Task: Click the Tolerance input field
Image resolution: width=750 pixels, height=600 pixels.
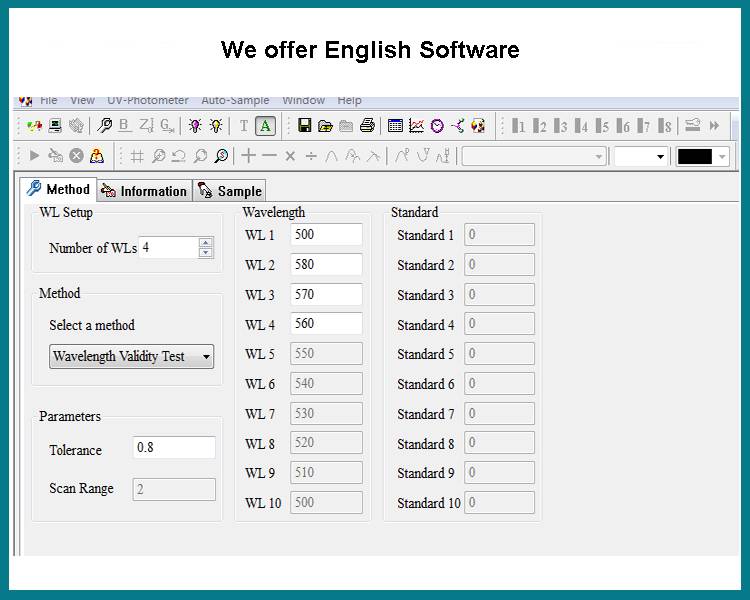Action: (x=174, y=448)
